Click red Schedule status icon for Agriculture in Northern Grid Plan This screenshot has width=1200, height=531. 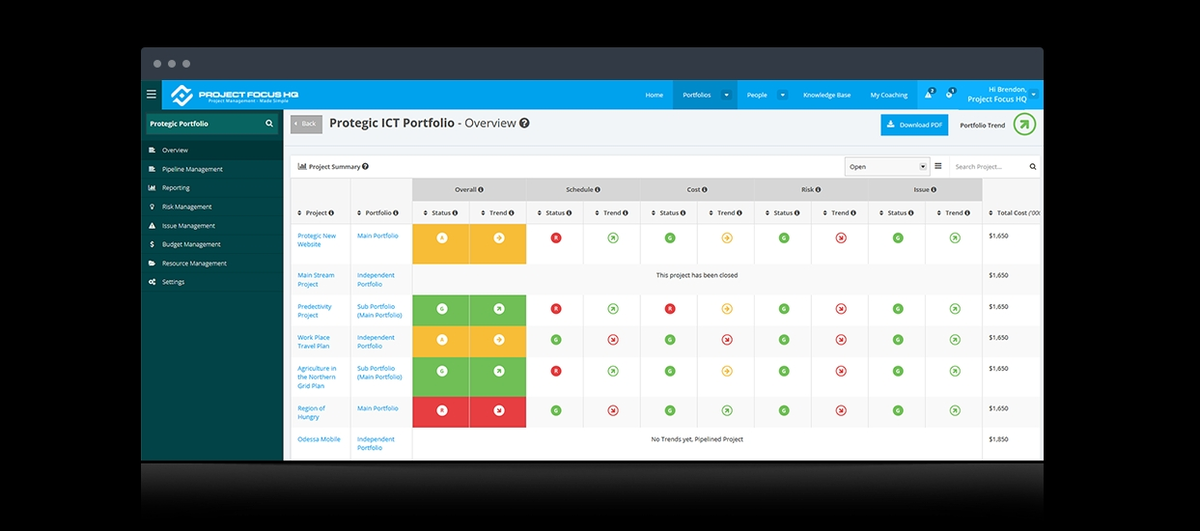(x=556, y=371)
